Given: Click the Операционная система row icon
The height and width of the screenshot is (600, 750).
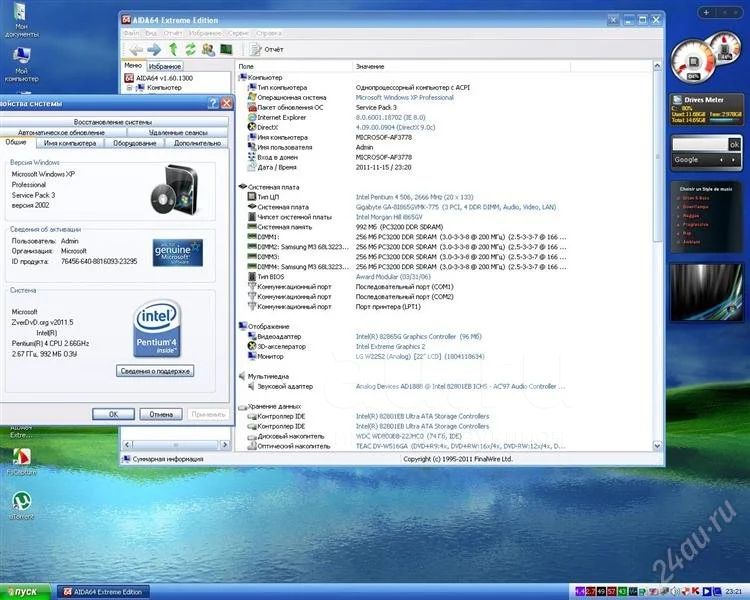Looking at the screenshot, I should pos(252,97).
